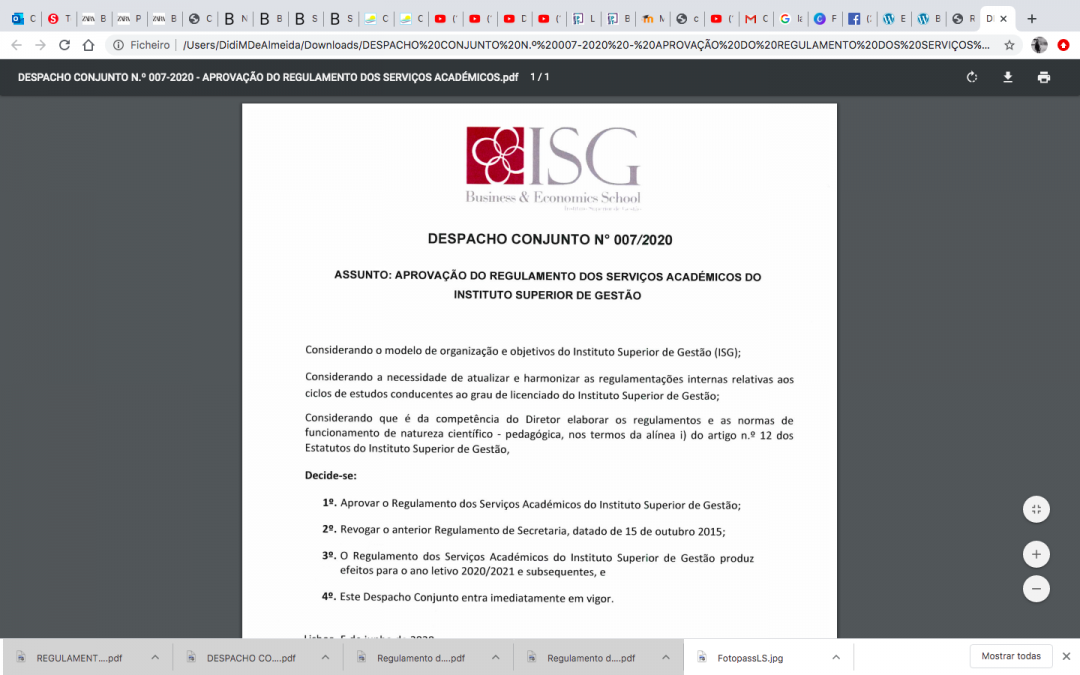Click Mostrar todas in download bar

coord(1010,655)
